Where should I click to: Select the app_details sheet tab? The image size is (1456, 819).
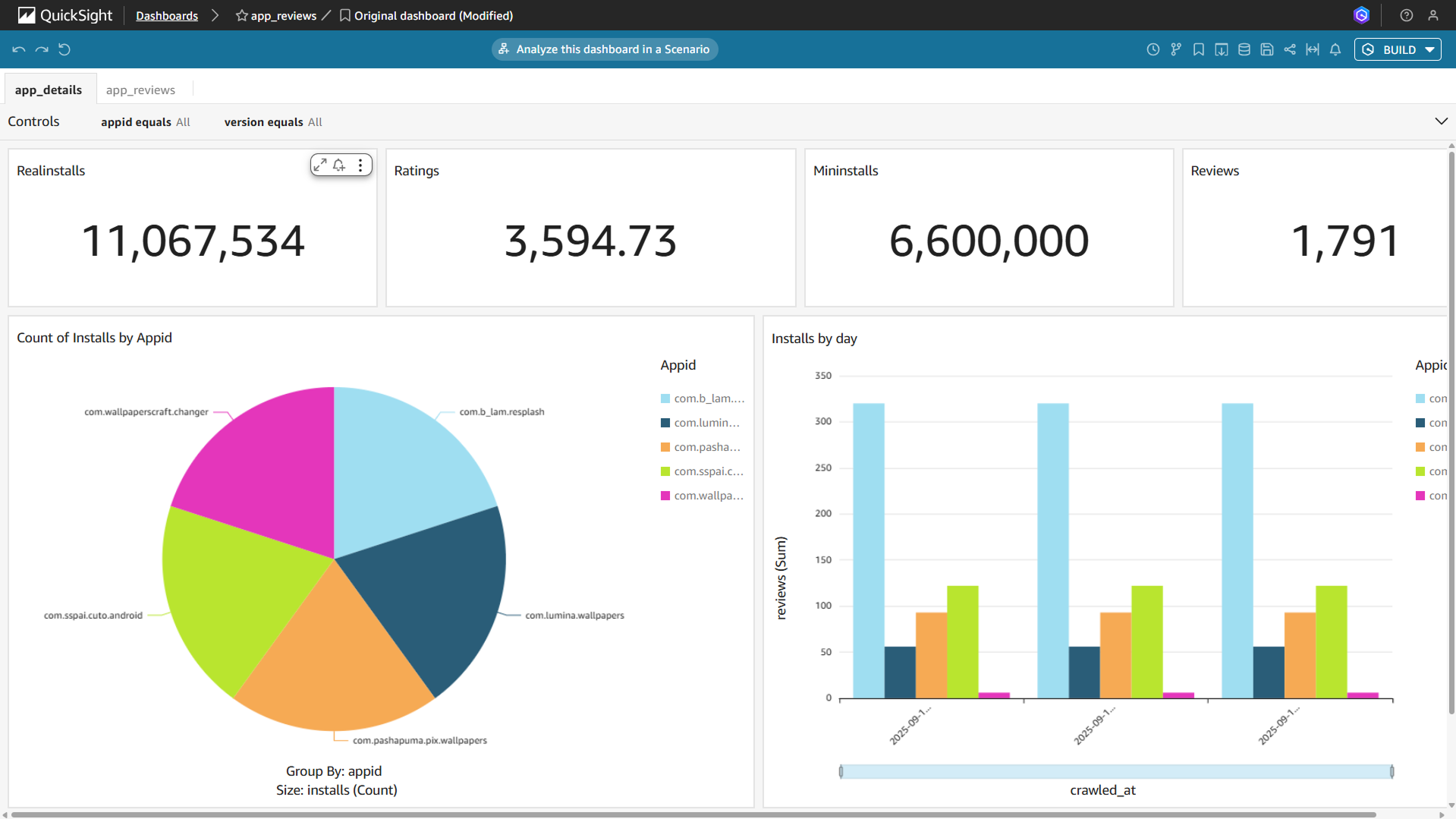tap(49, 90)
